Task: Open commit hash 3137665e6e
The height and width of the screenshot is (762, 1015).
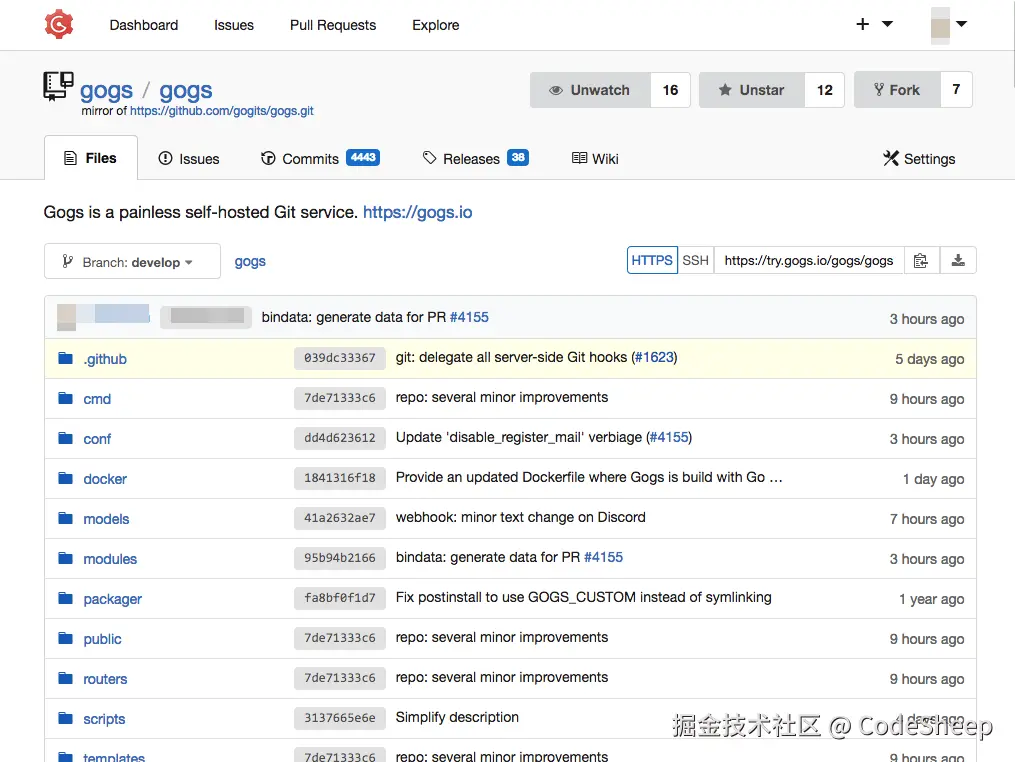Action: (340, 718)
